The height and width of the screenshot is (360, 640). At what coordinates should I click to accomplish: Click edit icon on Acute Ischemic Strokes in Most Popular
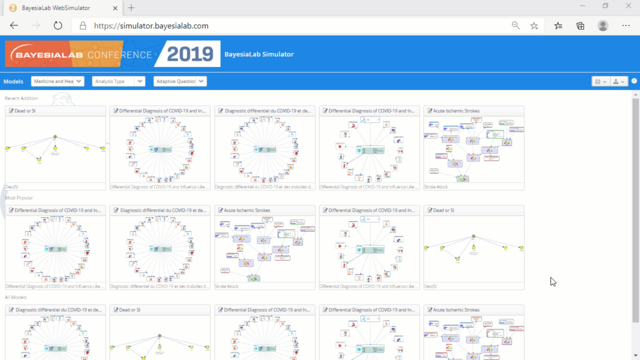click(x=221, y=210)
